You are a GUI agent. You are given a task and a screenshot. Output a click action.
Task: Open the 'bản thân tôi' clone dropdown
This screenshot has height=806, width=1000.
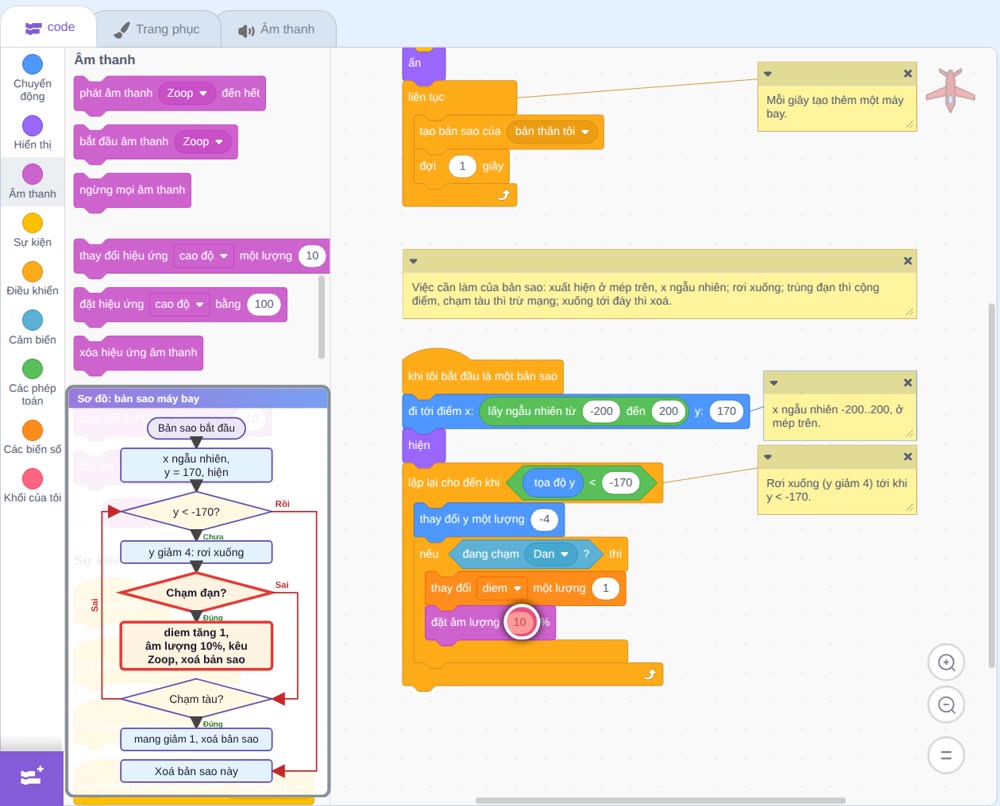(x=552, y=131)
